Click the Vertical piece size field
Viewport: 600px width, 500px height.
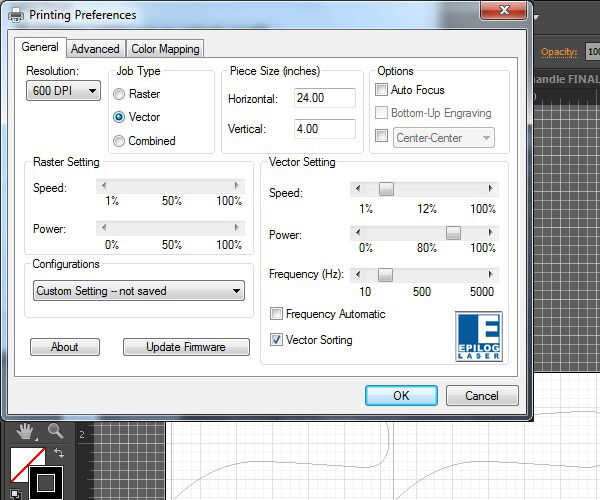(x=325, y=129)
